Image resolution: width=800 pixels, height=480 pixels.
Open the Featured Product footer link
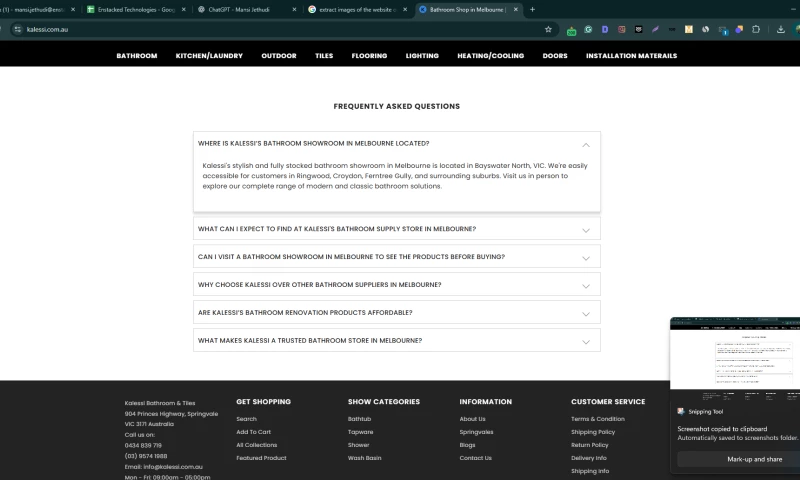point(261,458)
